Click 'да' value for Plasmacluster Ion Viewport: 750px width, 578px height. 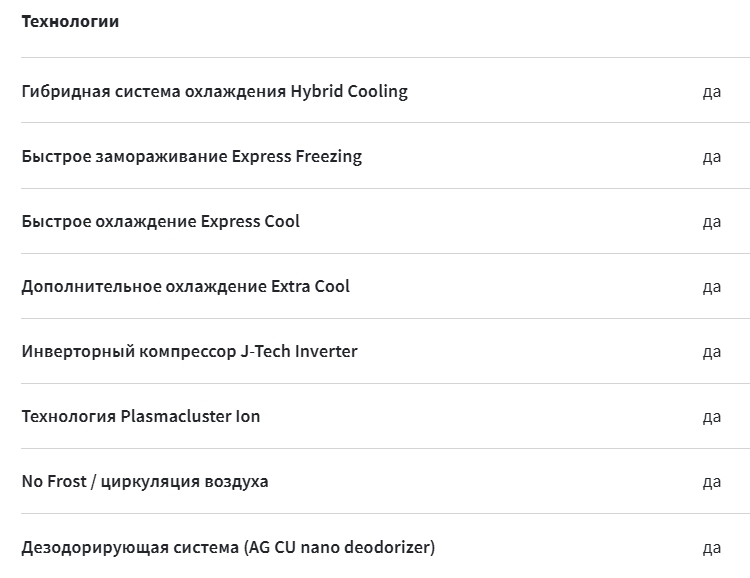(x=712, y=417)
